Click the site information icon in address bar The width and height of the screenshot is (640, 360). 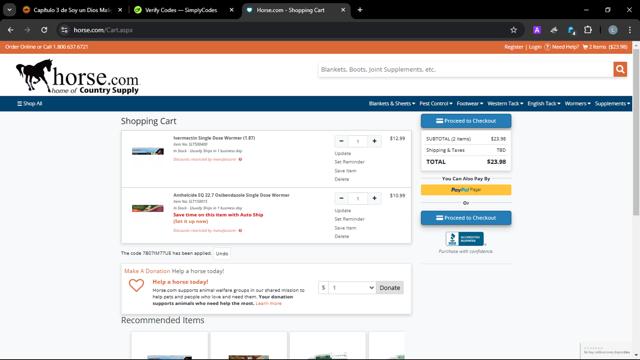tap(64, 30)
